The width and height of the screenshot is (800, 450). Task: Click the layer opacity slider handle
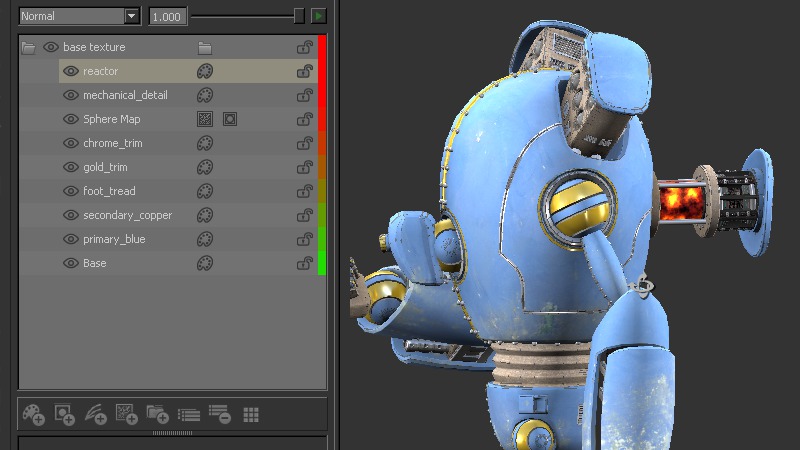298,16
